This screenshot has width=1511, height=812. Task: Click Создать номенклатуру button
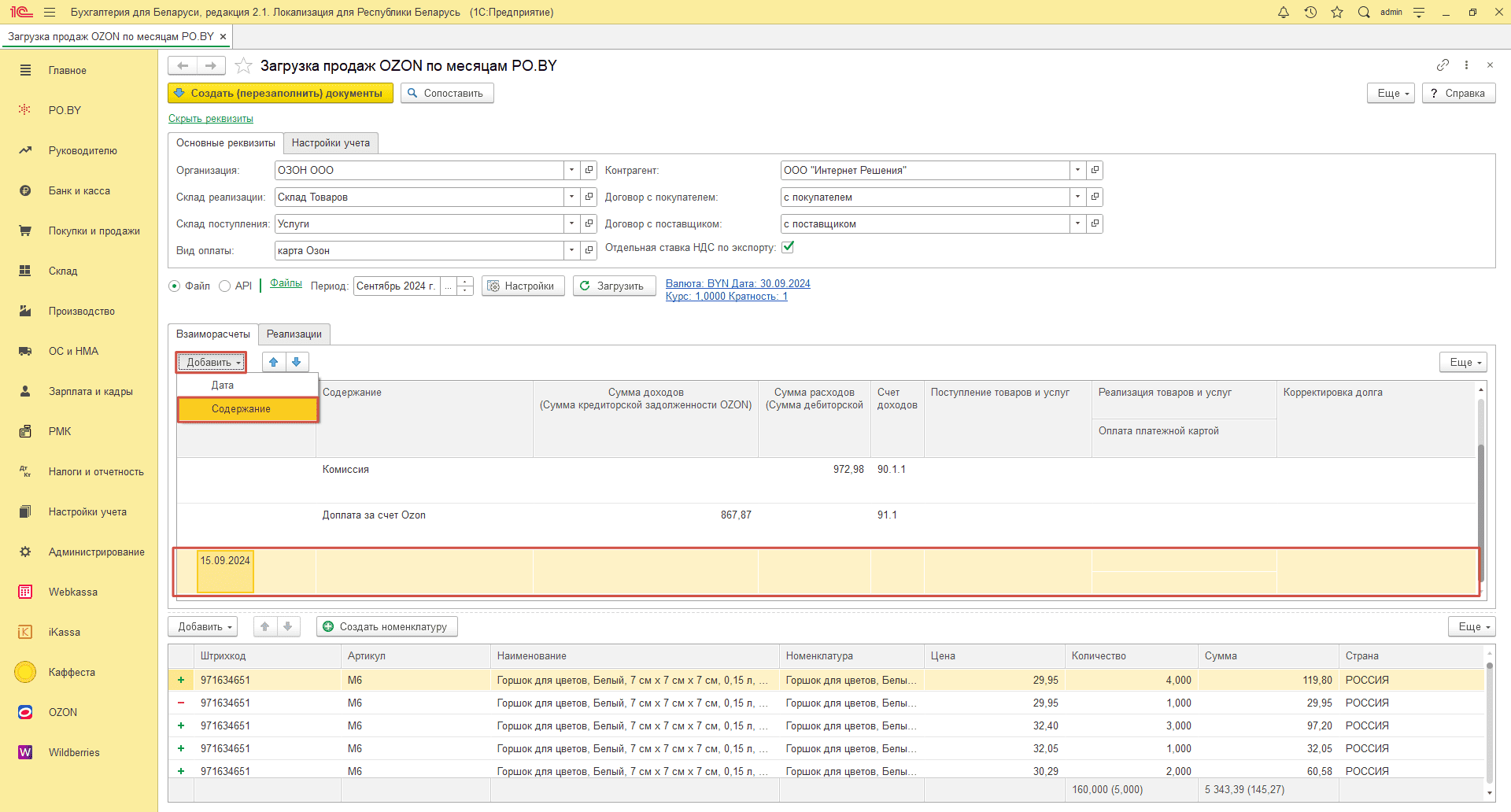tap(387, 626)
